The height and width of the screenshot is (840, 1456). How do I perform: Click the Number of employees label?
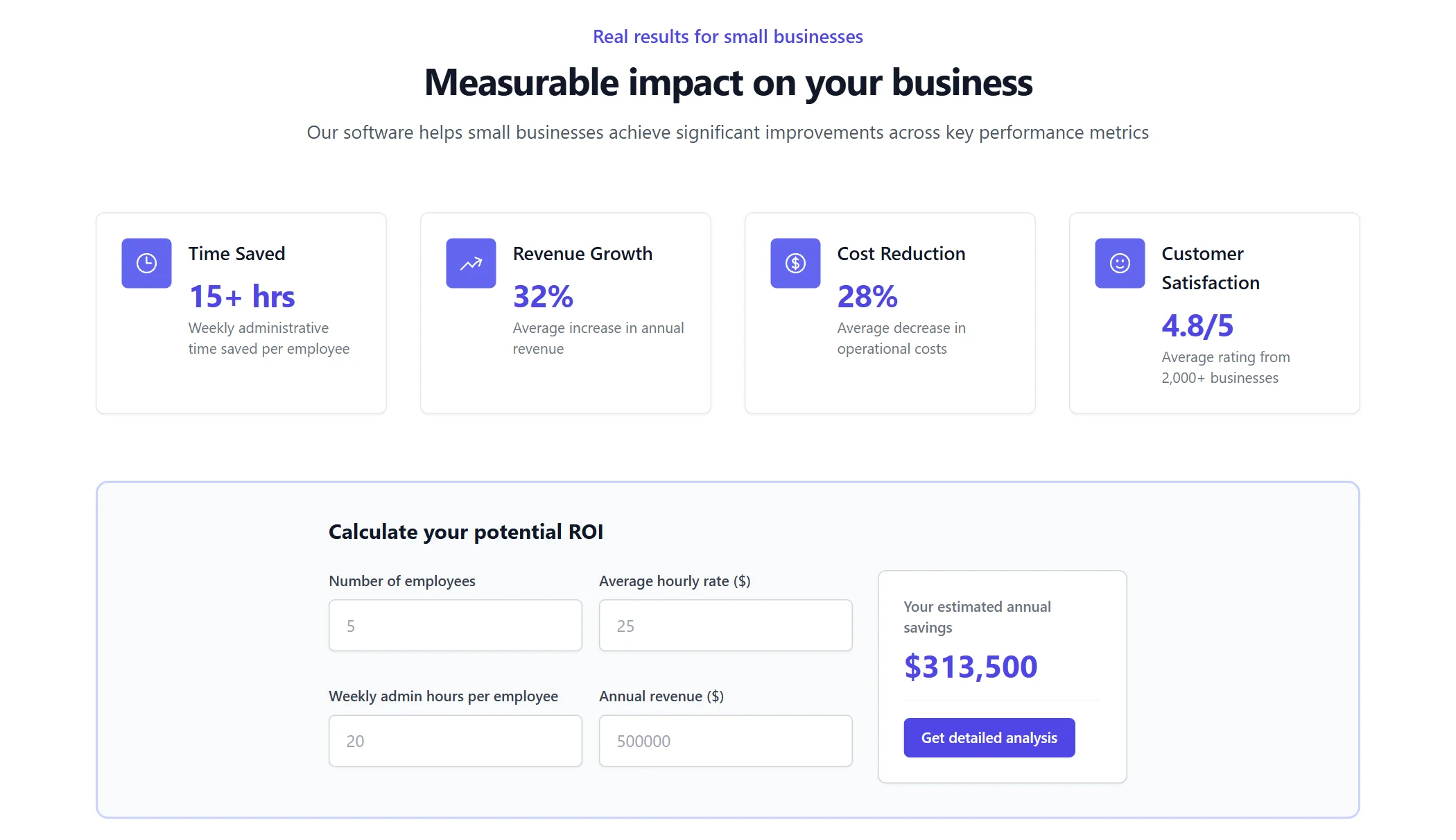[402, 581]
